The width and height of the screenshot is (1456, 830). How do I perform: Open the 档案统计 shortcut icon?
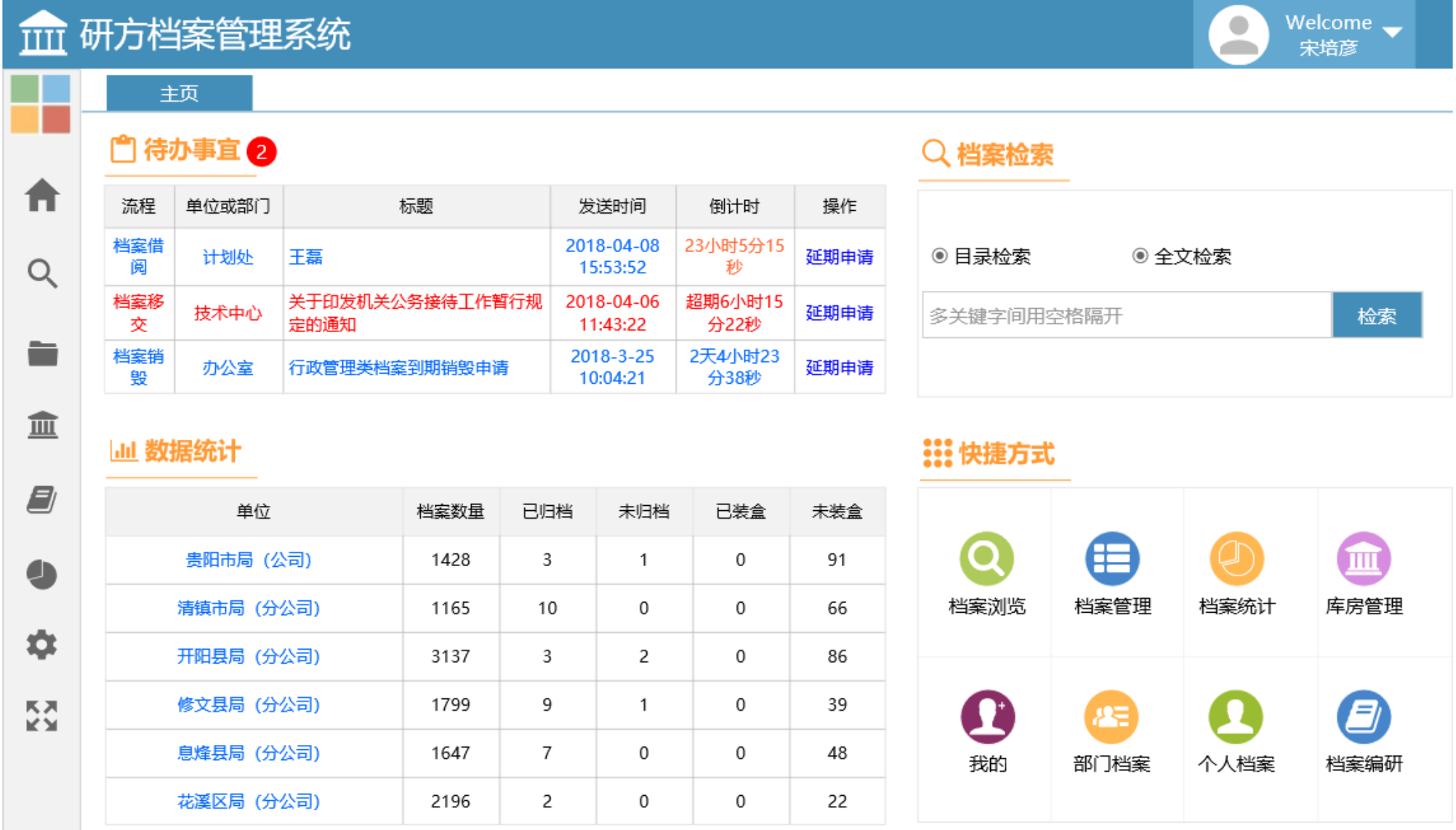[1236, 558]
